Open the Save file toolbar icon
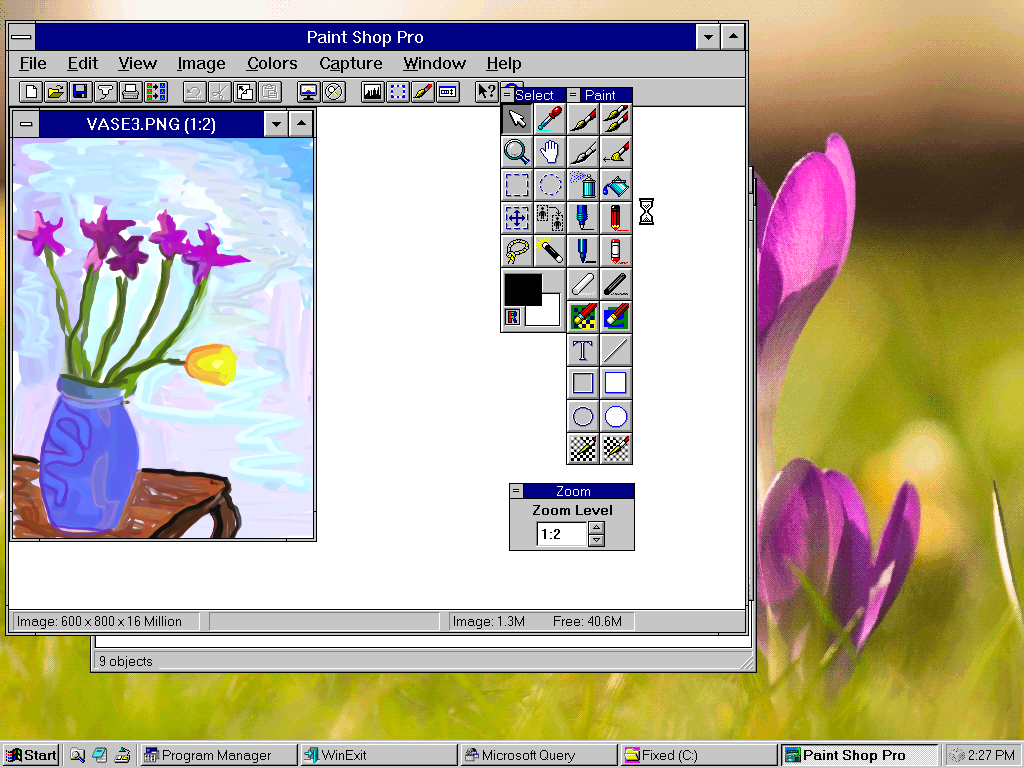This screenshot has width=1024, height=768. tap(79, 92)
